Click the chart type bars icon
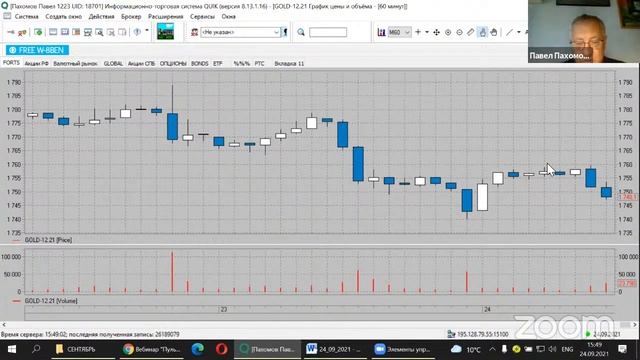Screen dimensions: 640x360 pos(381,32)
